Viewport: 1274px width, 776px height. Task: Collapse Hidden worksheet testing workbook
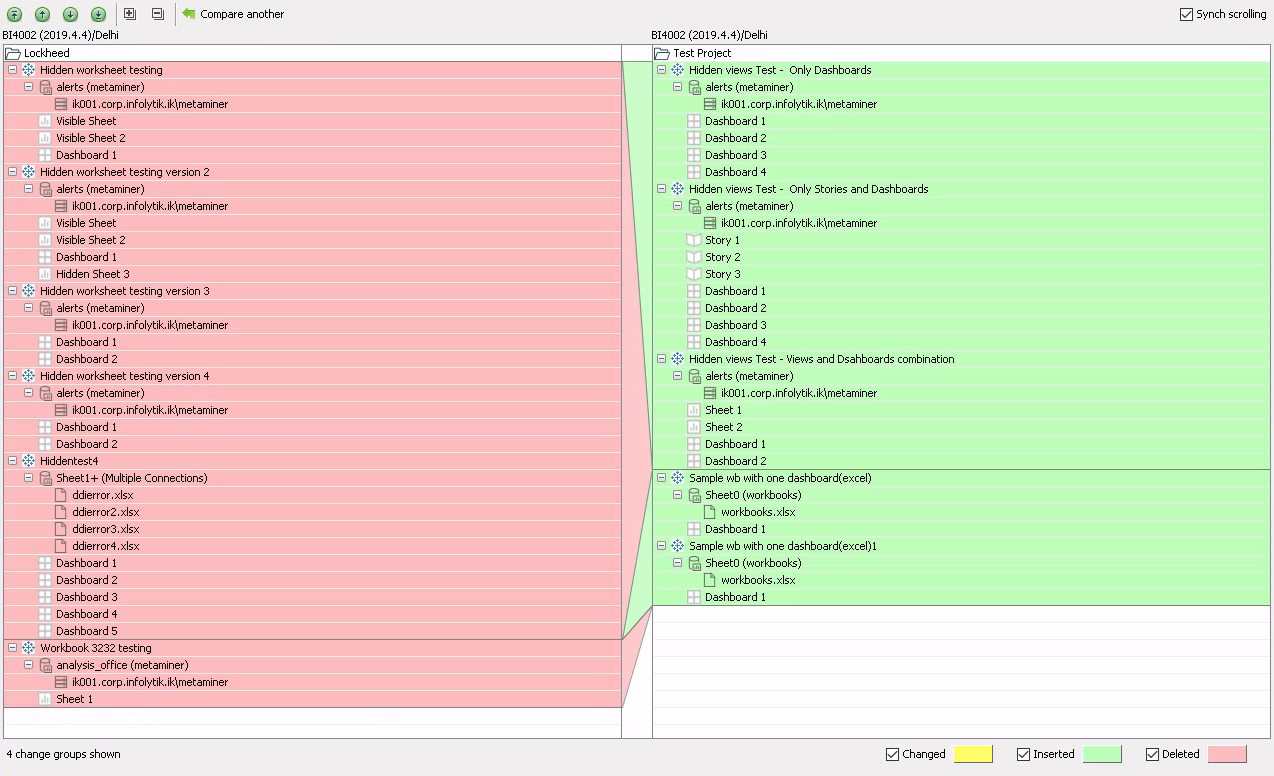click(13, 70)
